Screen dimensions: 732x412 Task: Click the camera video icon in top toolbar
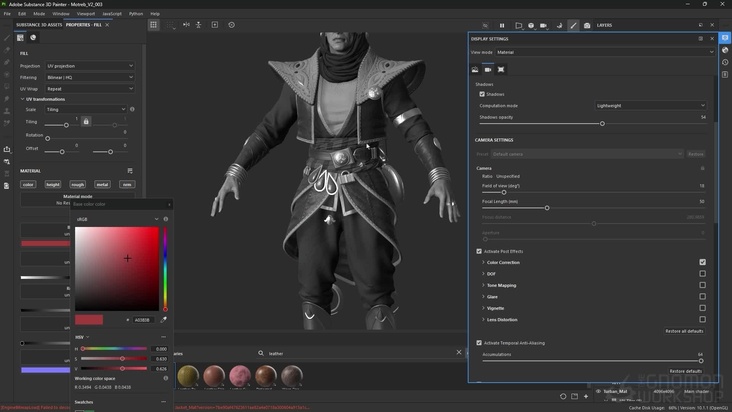(543, 25)
